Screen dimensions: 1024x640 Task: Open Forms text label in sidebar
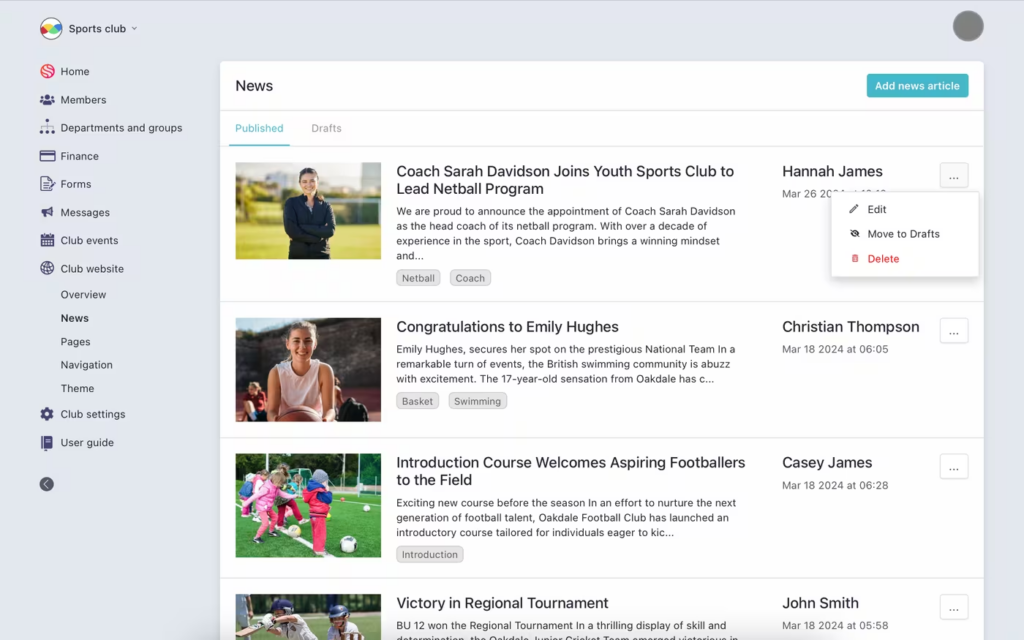click(76, 184)
